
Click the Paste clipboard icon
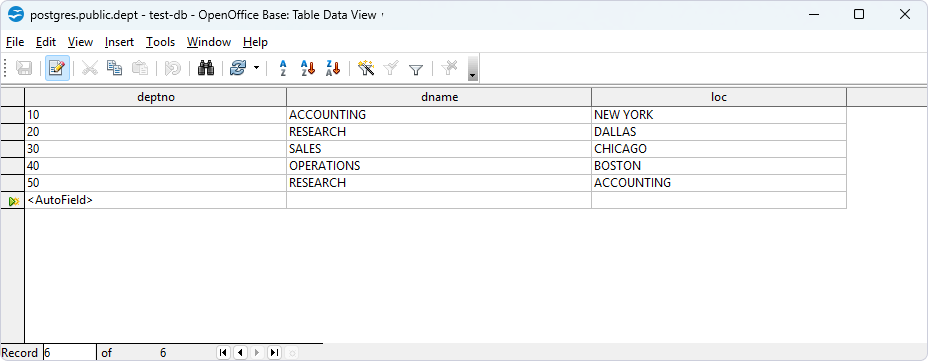140,68
